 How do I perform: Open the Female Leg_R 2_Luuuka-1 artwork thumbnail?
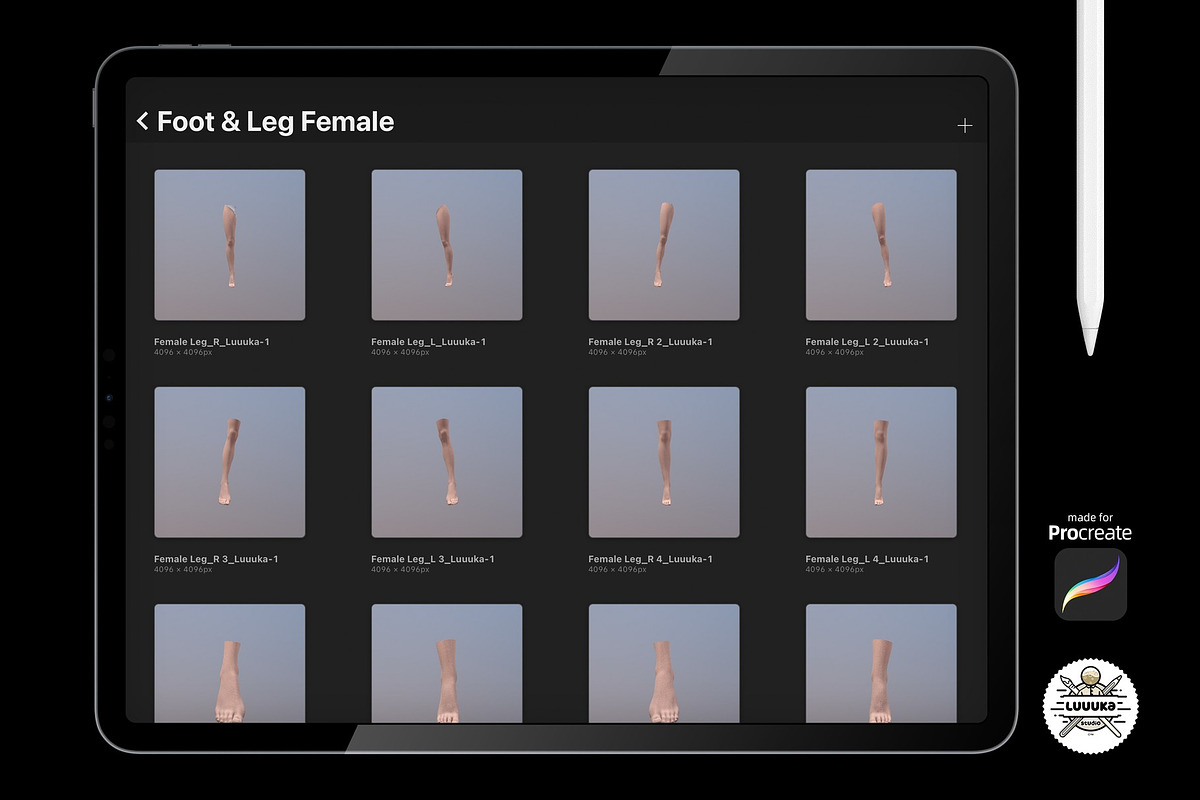[x=664, y=245]
